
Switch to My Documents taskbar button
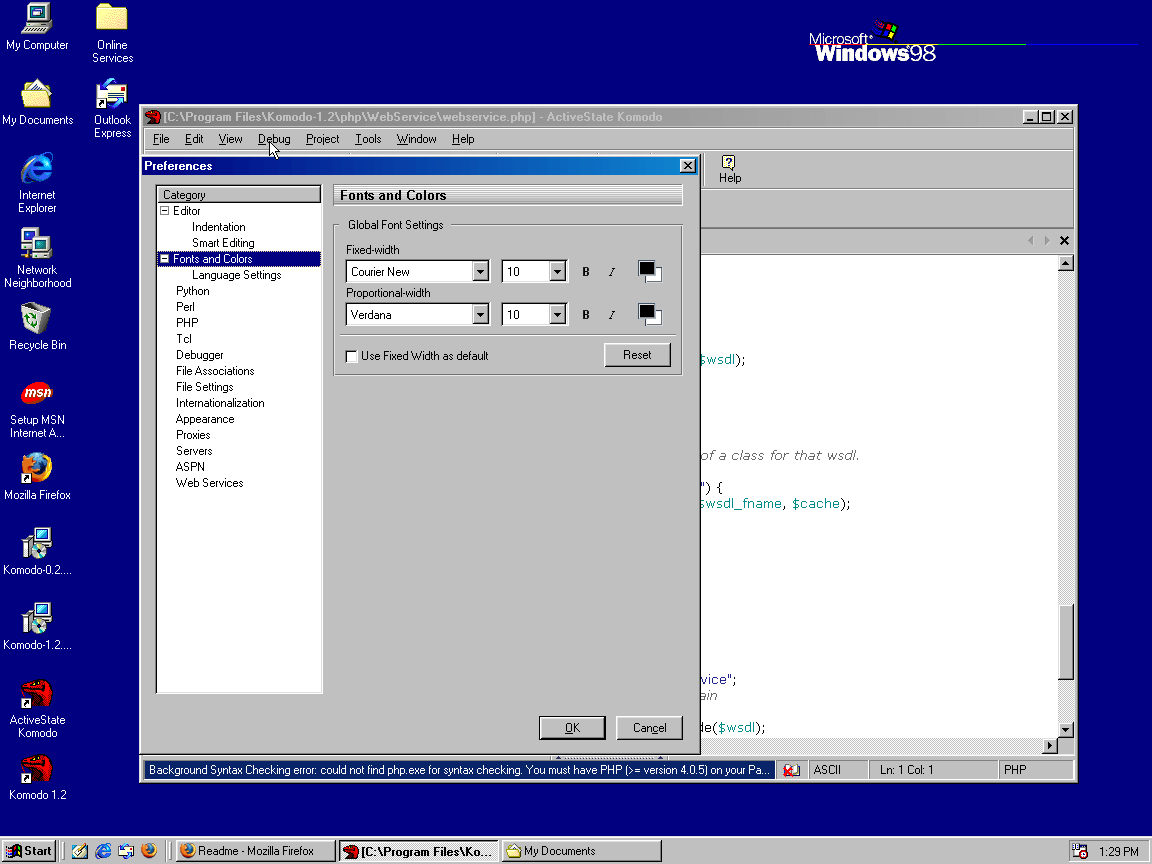pyautogui.click(x=581, y=851)
